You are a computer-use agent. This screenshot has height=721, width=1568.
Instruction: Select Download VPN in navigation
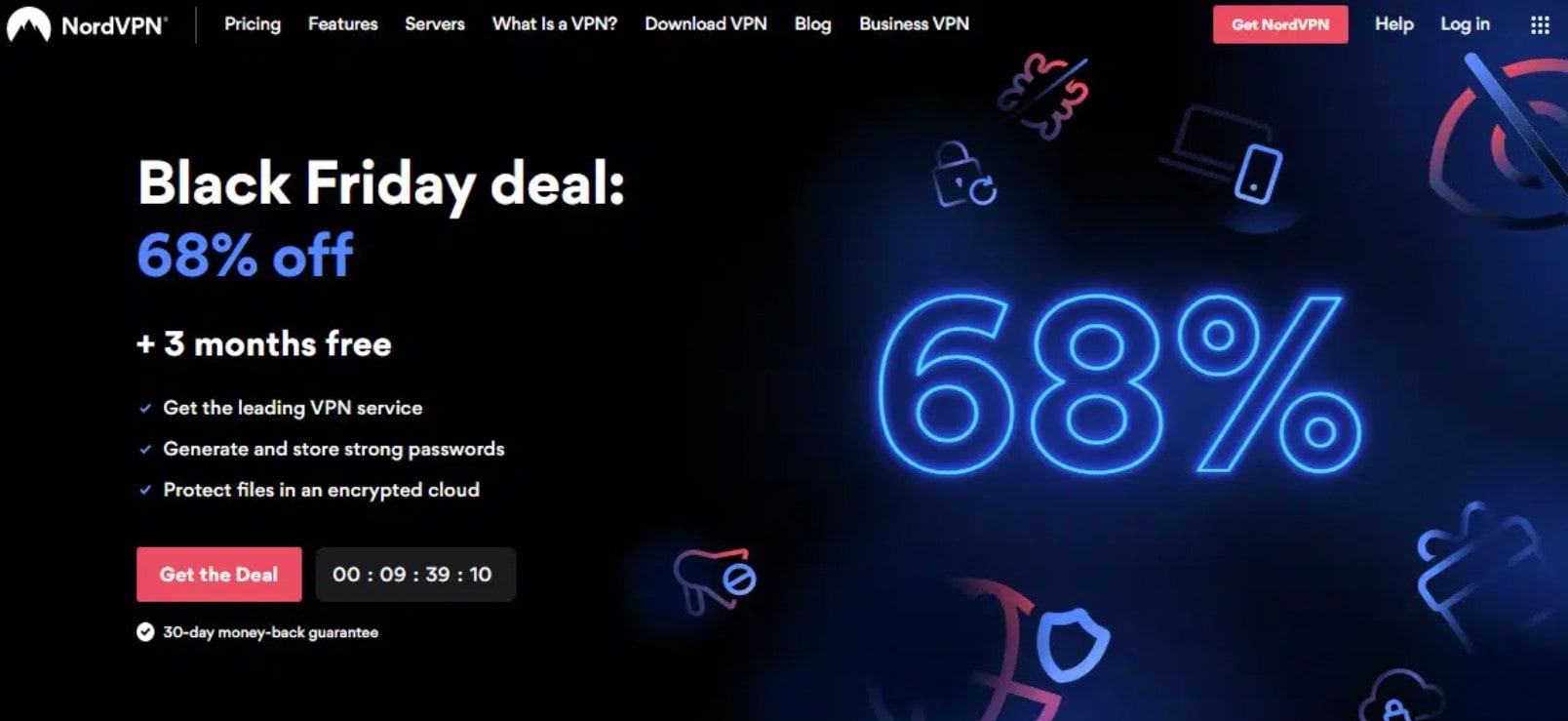point(706,24)
